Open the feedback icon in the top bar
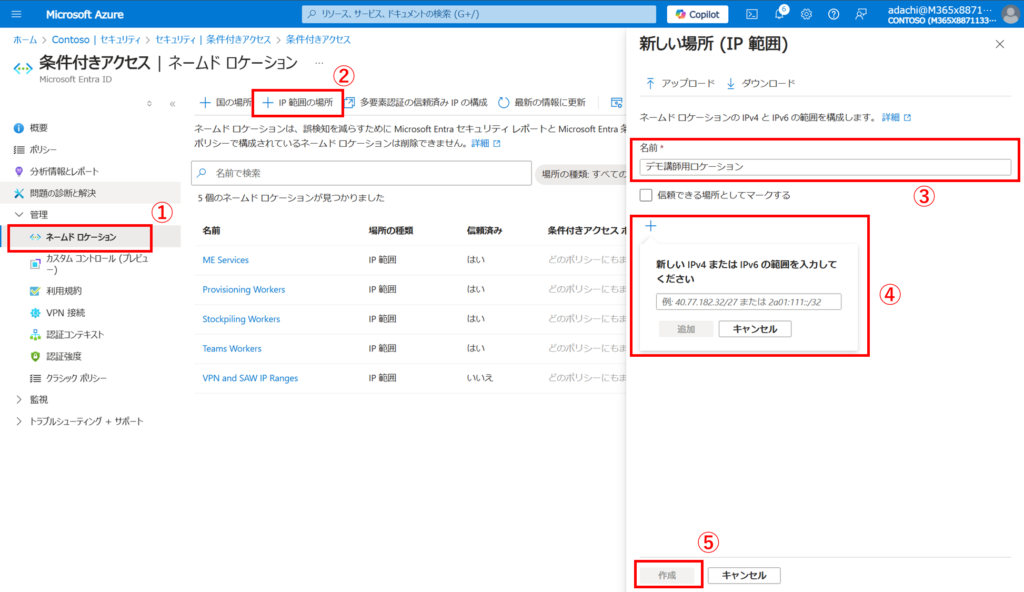This screenshot has width=1024, height=592. click(861, 14)
